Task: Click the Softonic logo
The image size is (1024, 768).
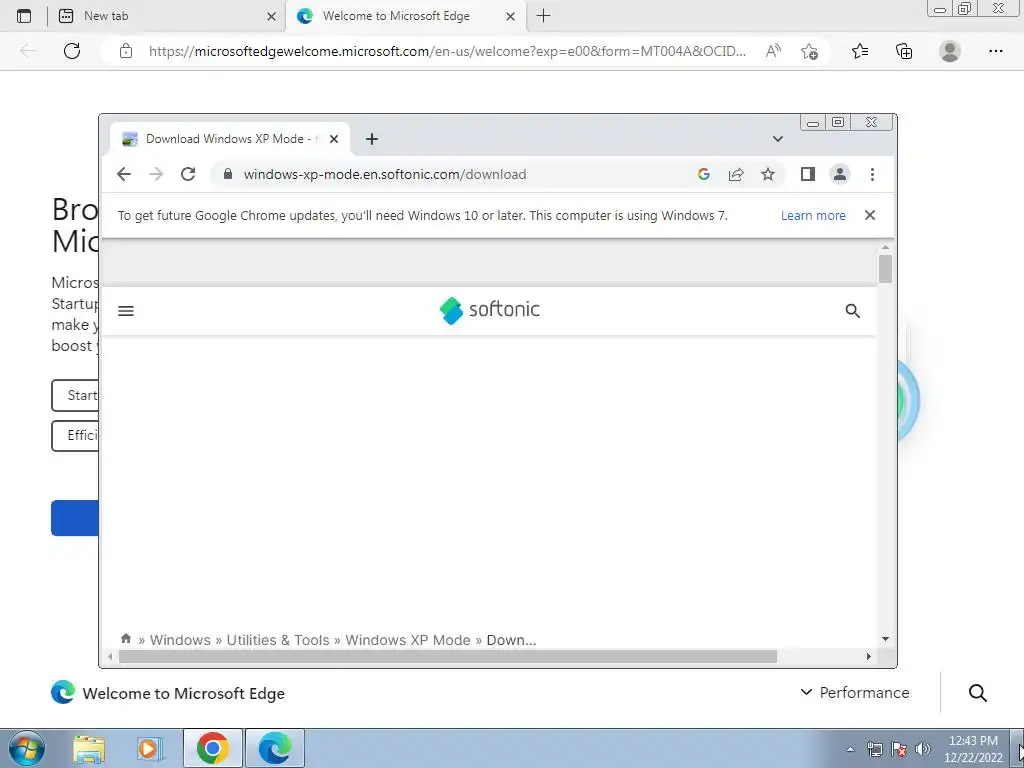Action: click(490, 310)
